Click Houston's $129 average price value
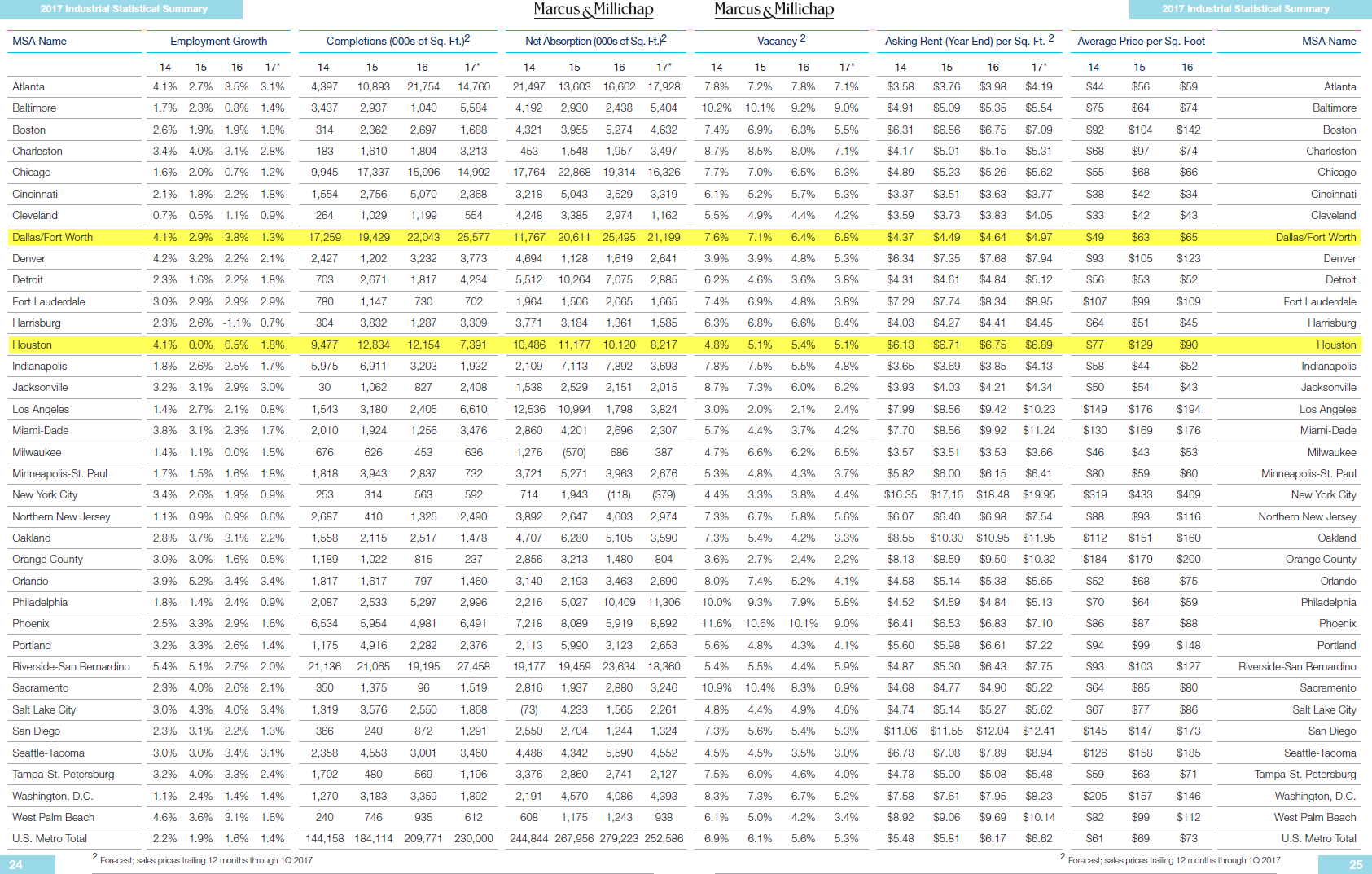Viewport: 1372px width, 874px height. (x=1140, y=345)
